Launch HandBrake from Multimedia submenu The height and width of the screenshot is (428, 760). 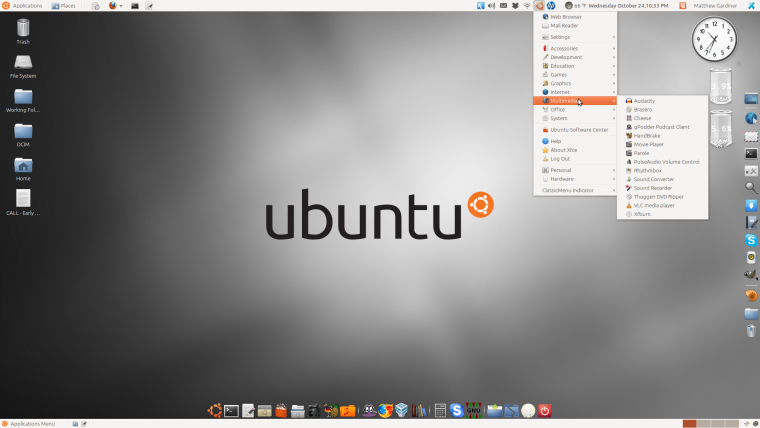[x=663, y=136]
